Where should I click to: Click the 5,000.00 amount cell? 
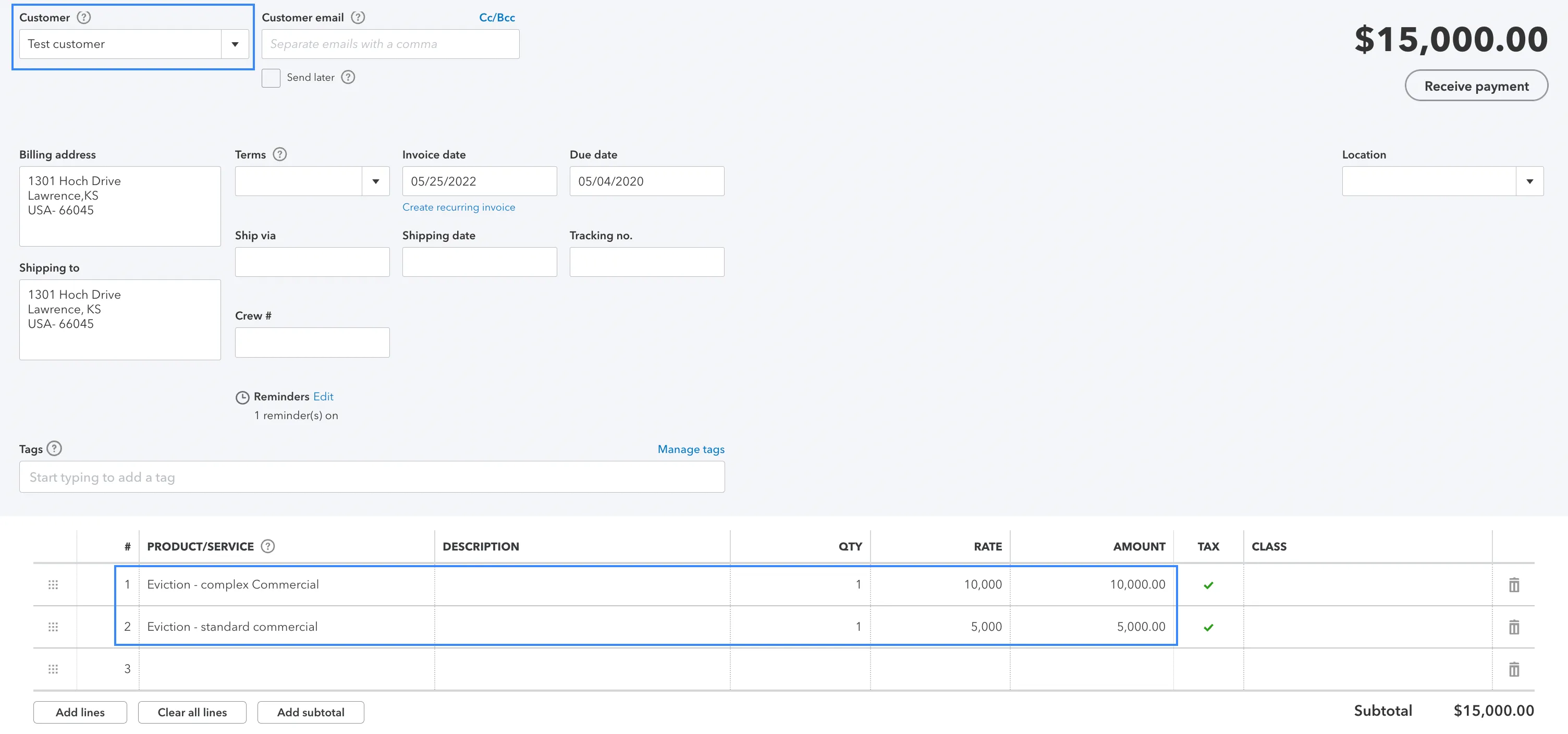click(x=1092, y=626)
